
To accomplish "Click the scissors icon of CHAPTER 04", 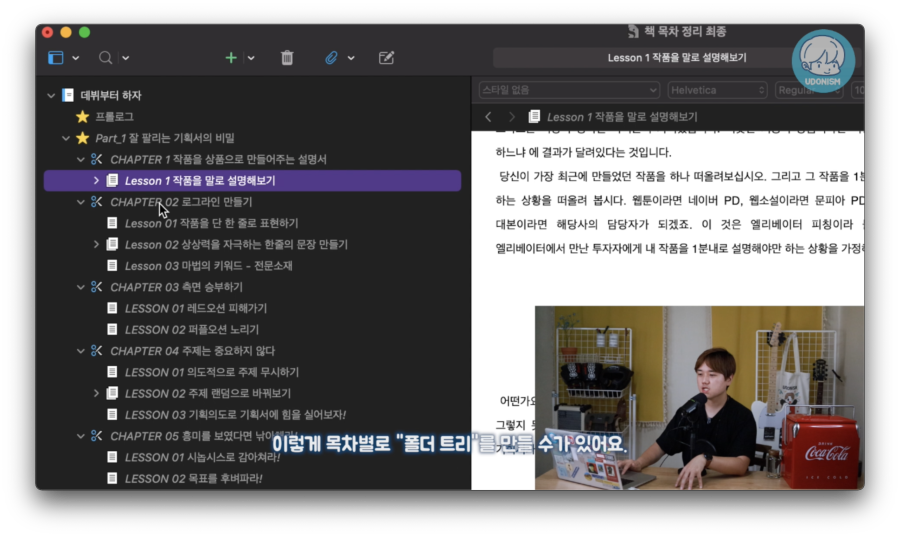I will (x=96, y=351).
